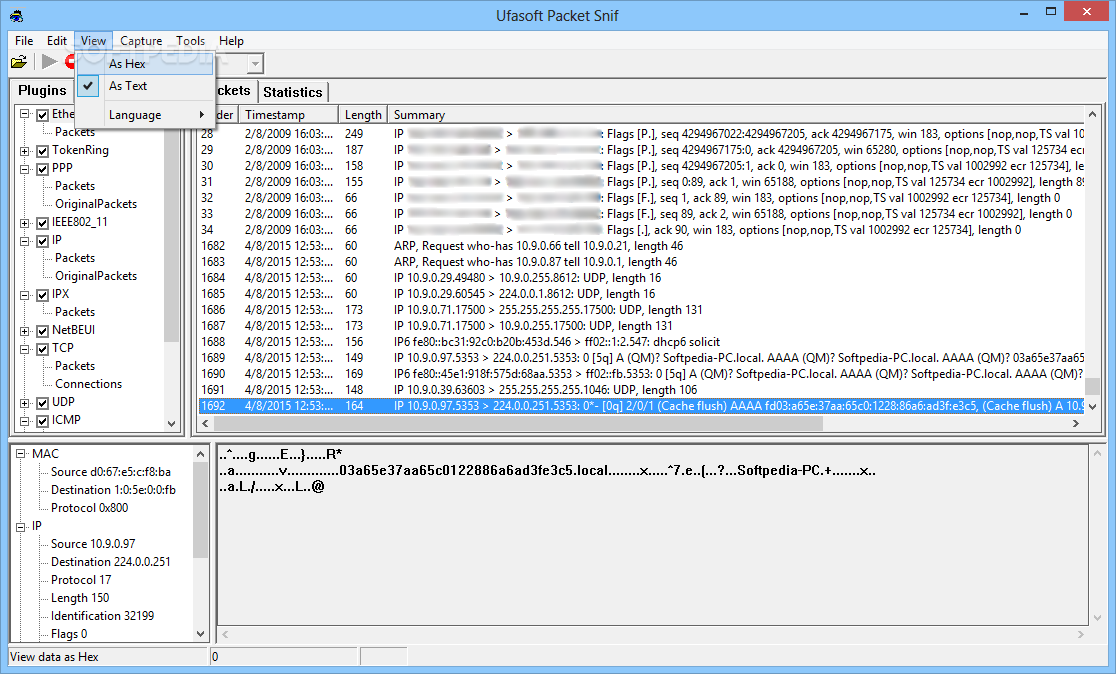Collapse the MAC details node
This screenshot has height=674, width=1116.
(21, 453)
